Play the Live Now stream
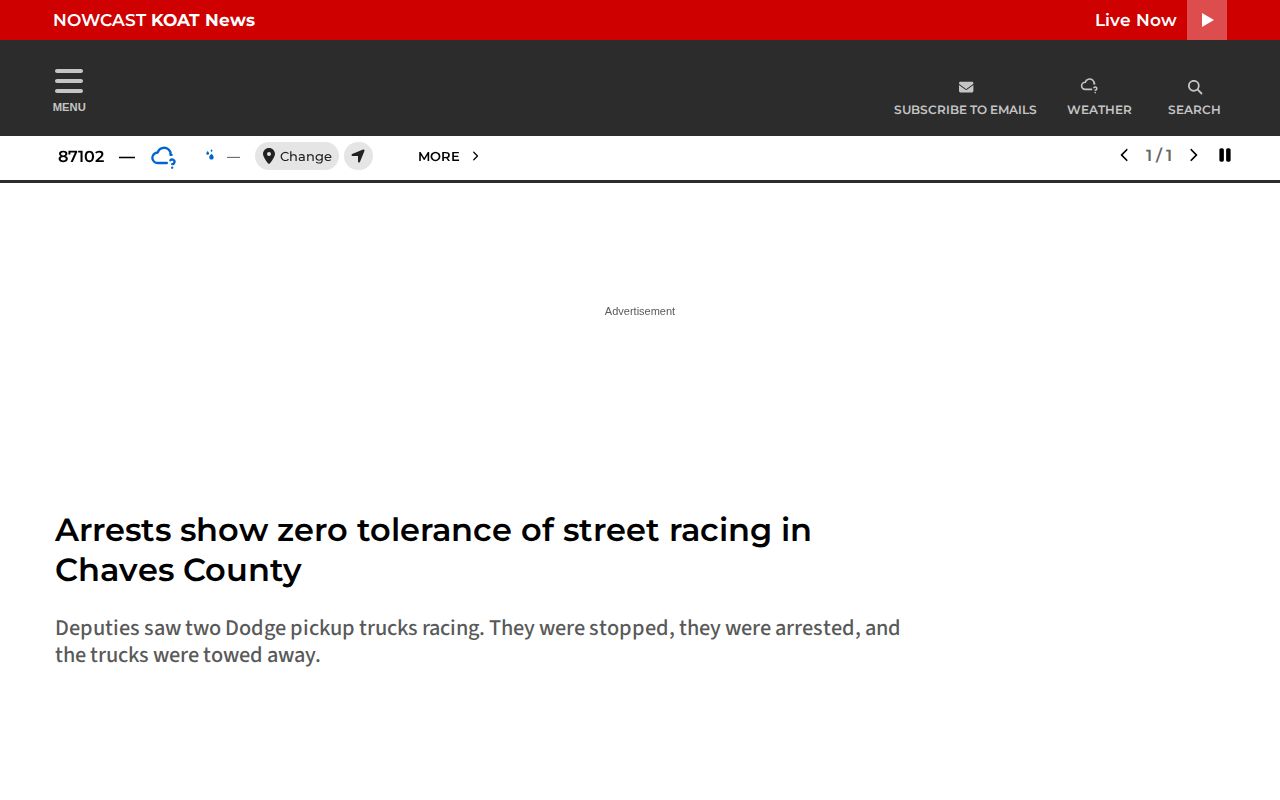Viewport: 1280px width, 800px height. (x=1206, y=20)
